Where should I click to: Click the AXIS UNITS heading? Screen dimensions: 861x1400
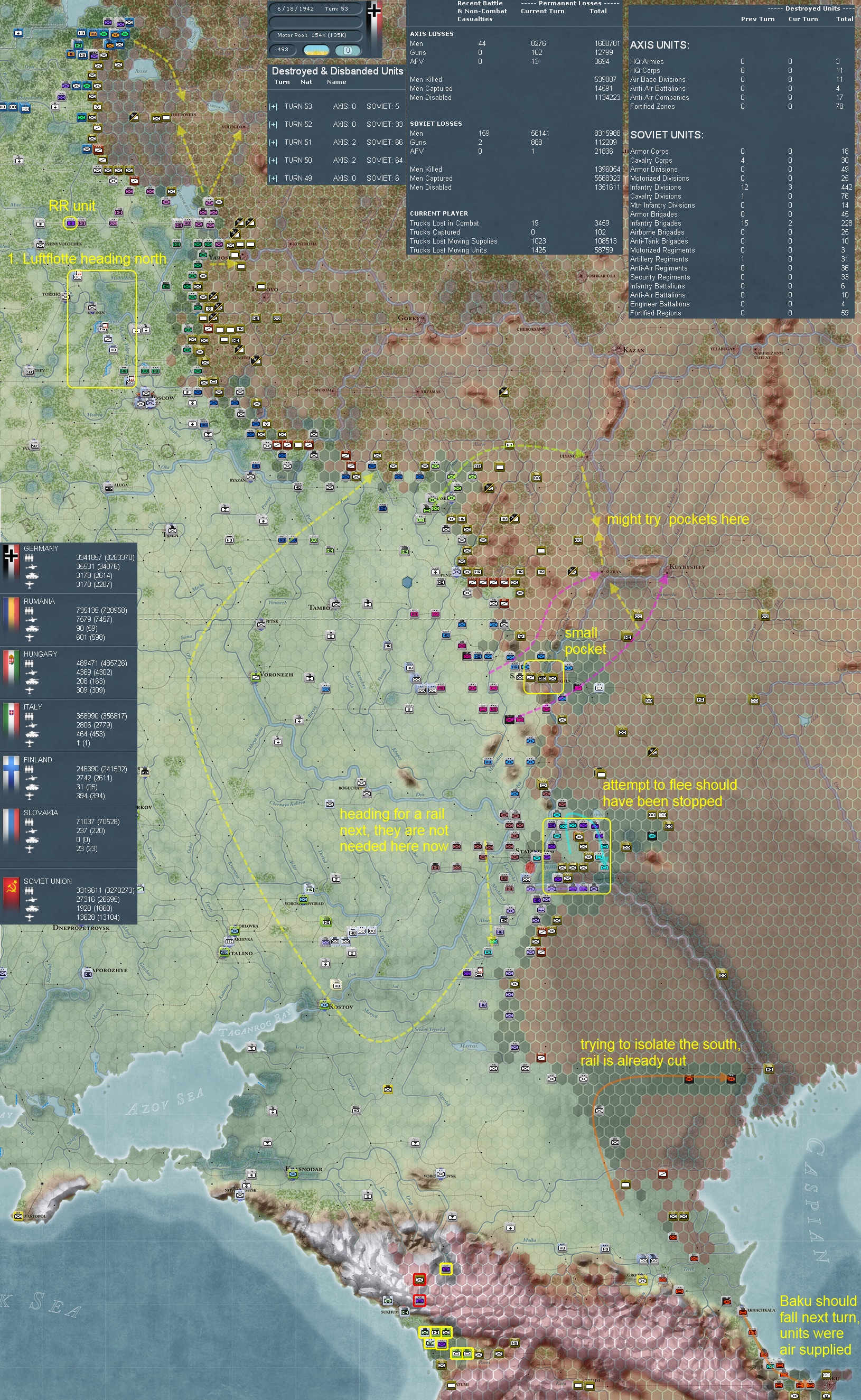(x=659, y=45)
